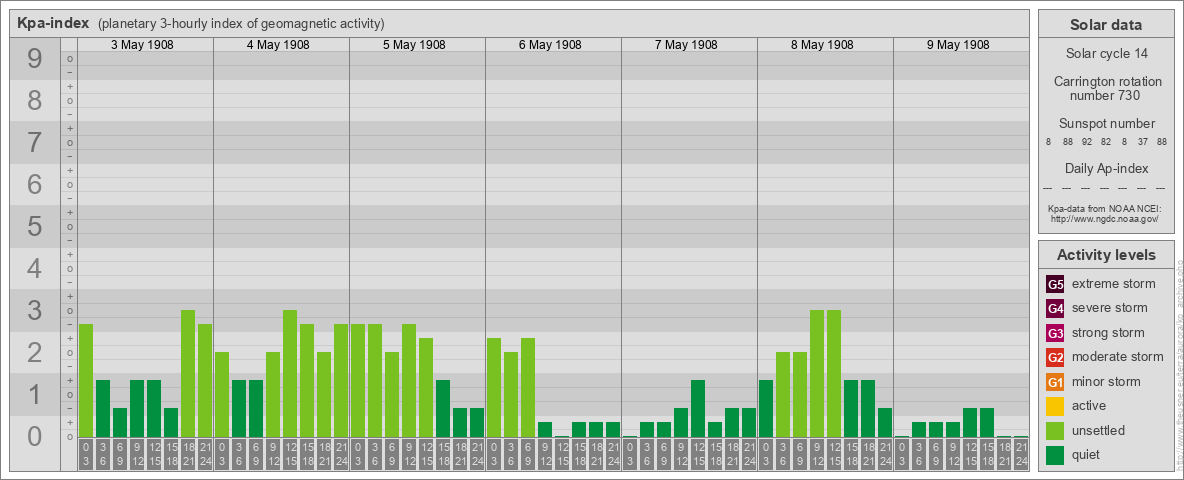Click the '7 May 1908' date header
1184x480 pixels.
tap(686, 45)
